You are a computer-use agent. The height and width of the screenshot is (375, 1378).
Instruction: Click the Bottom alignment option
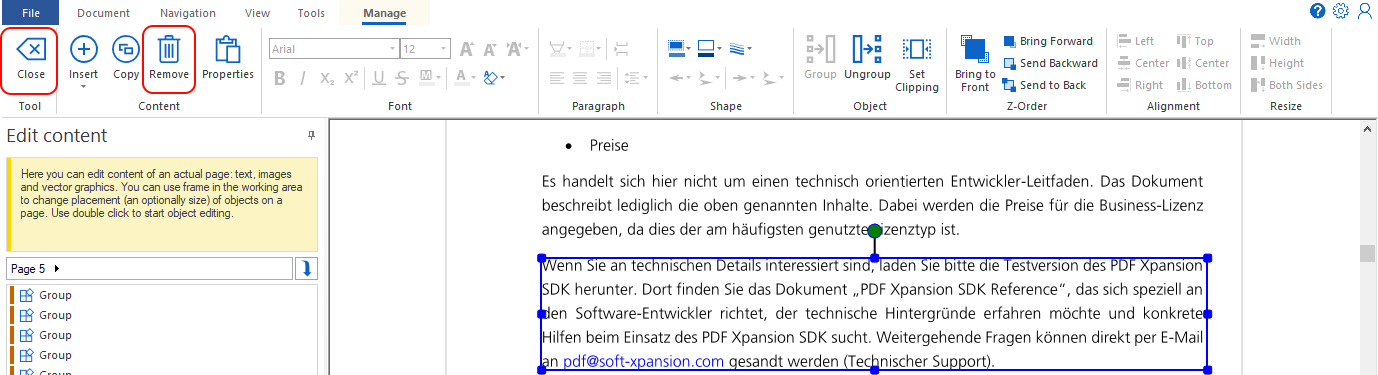(1204, 85)
